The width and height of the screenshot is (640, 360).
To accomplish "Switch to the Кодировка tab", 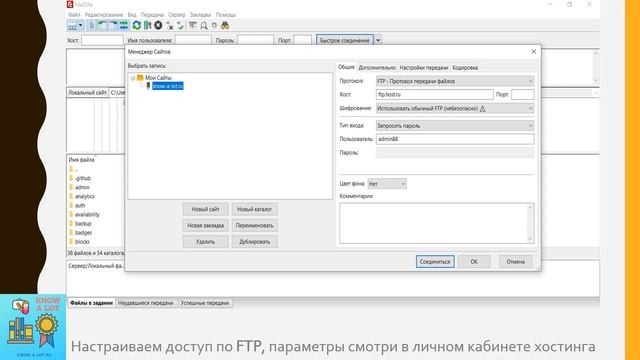I will click(465, 68).
